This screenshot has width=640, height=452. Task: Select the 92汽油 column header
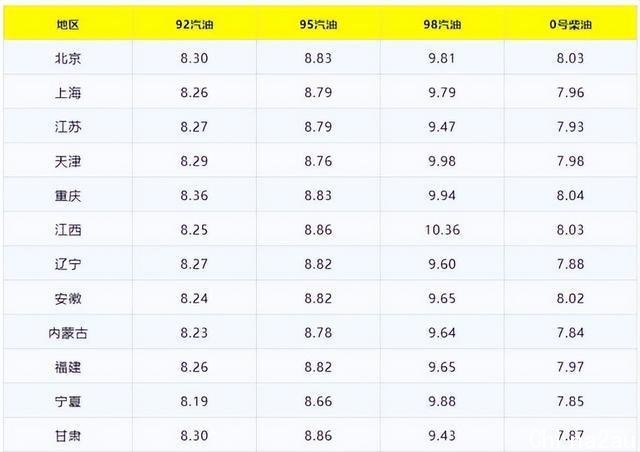point(195,24)
